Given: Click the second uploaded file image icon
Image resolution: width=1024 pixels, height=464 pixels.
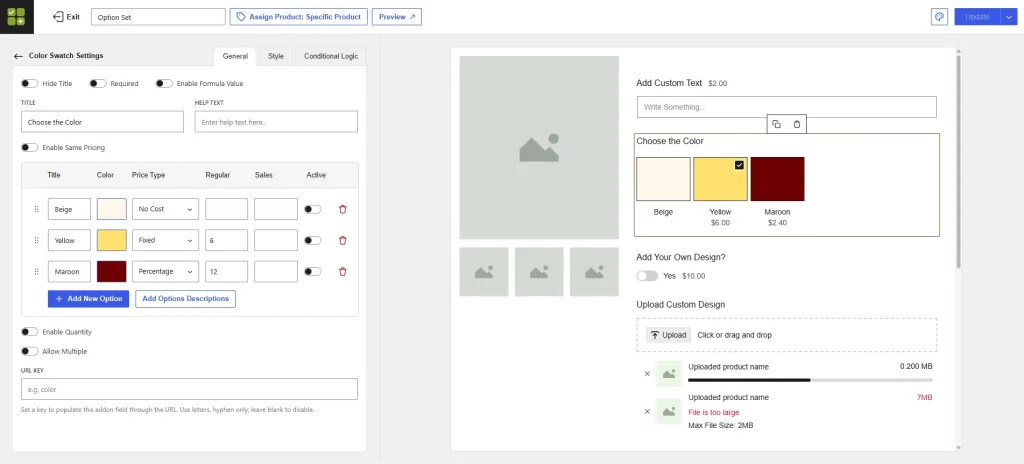Looking at the screenshot, I should point(669,411).
